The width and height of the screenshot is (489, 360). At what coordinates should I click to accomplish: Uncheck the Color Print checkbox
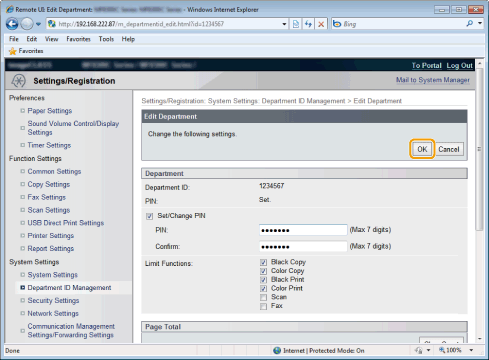[x=263, y=289]
